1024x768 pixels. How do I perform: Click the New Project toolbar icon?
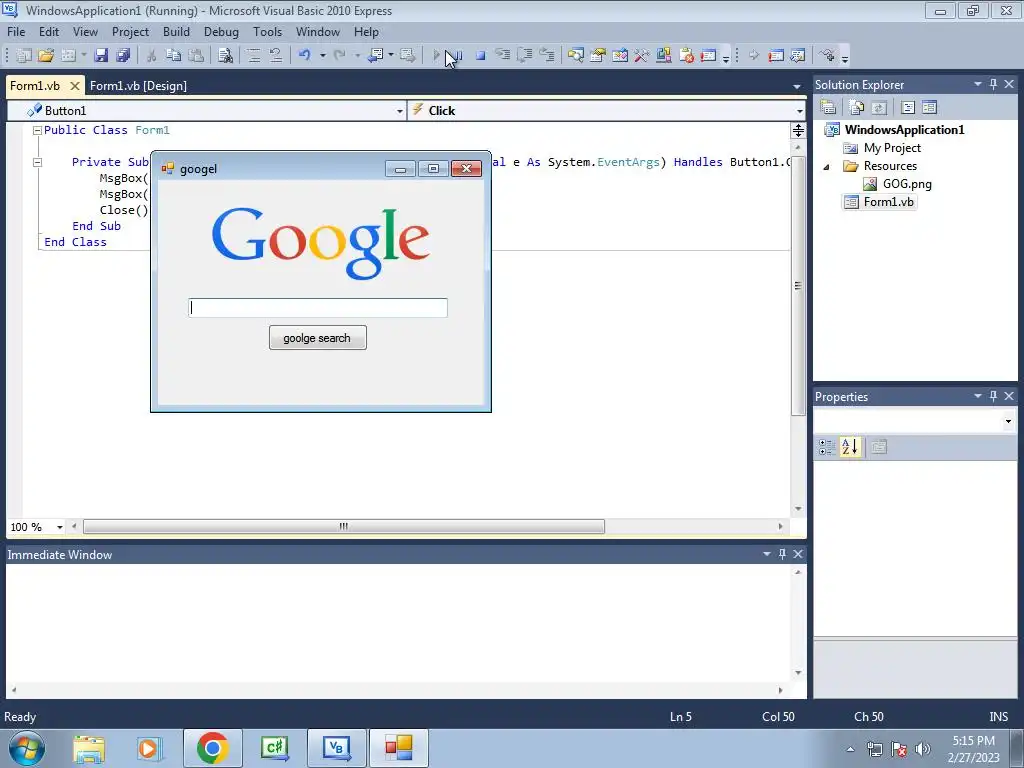(x=24, y=56)
